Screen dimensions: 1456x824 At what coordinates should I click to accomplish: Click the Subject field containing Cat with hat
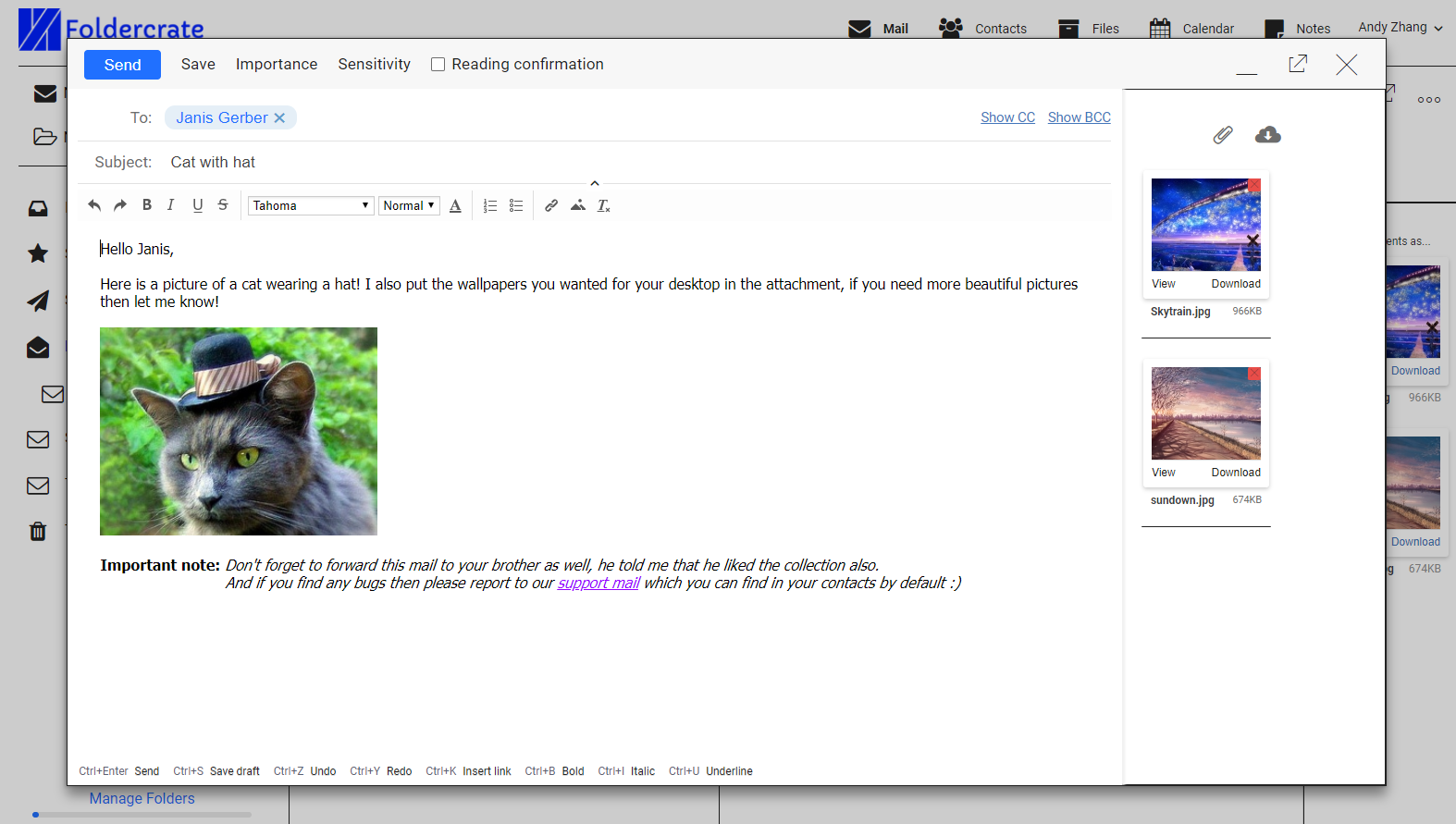click(638, 162)
